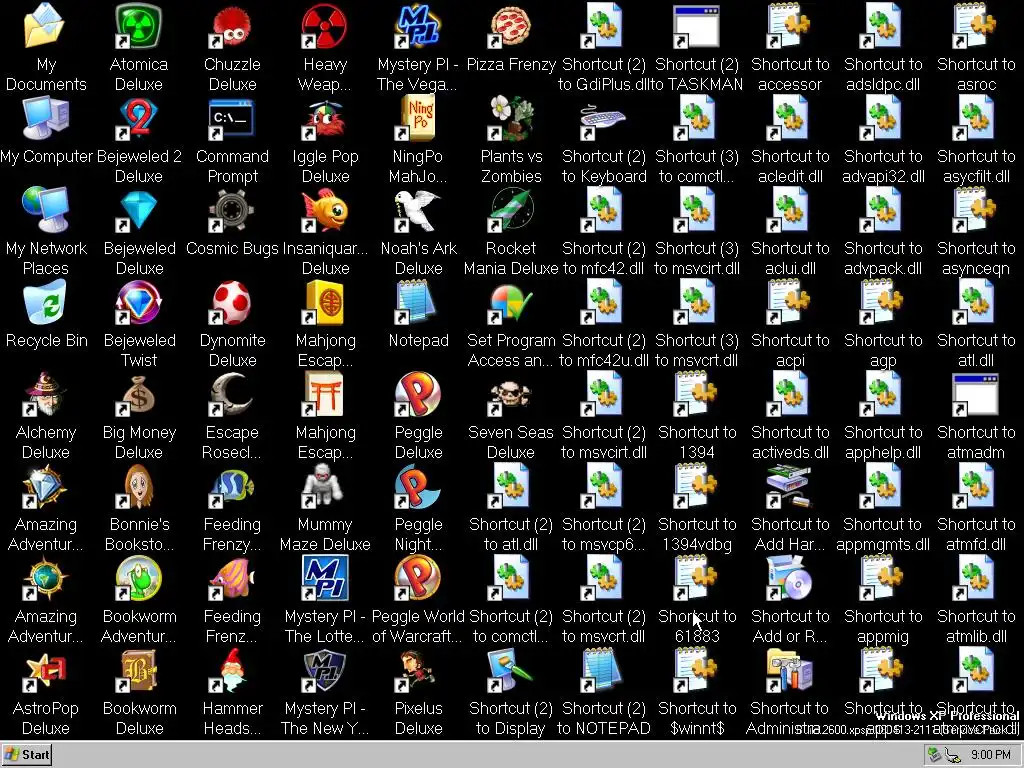
Task: Select Shortcut to 1394vdbg icon
Action: [x=697, y=486]
